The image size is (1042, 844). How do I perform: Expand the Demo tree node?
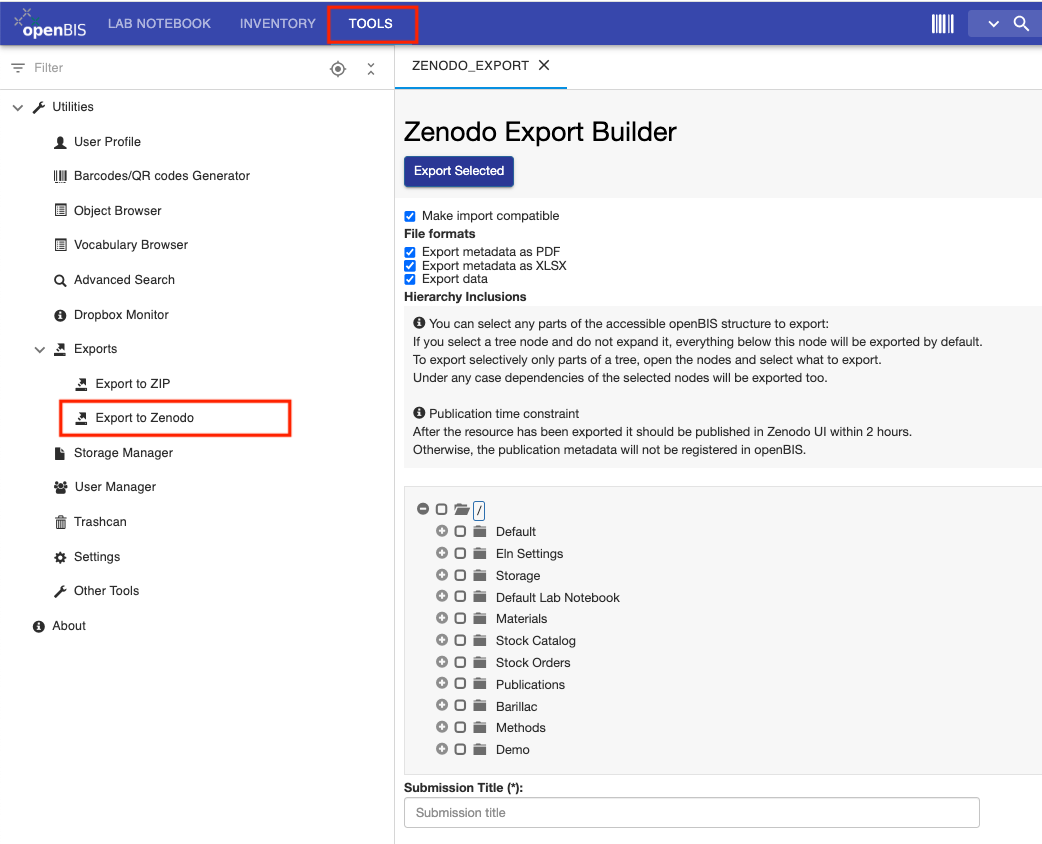[442, 749]
